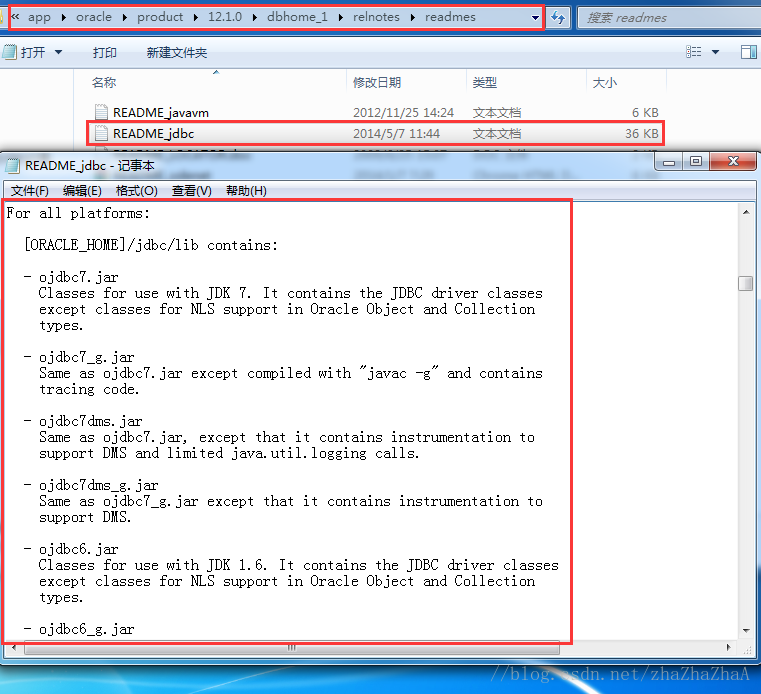Click the text 'ojdbc6.jar' in Notepad

pyautogui.click(x=79, y=549)
